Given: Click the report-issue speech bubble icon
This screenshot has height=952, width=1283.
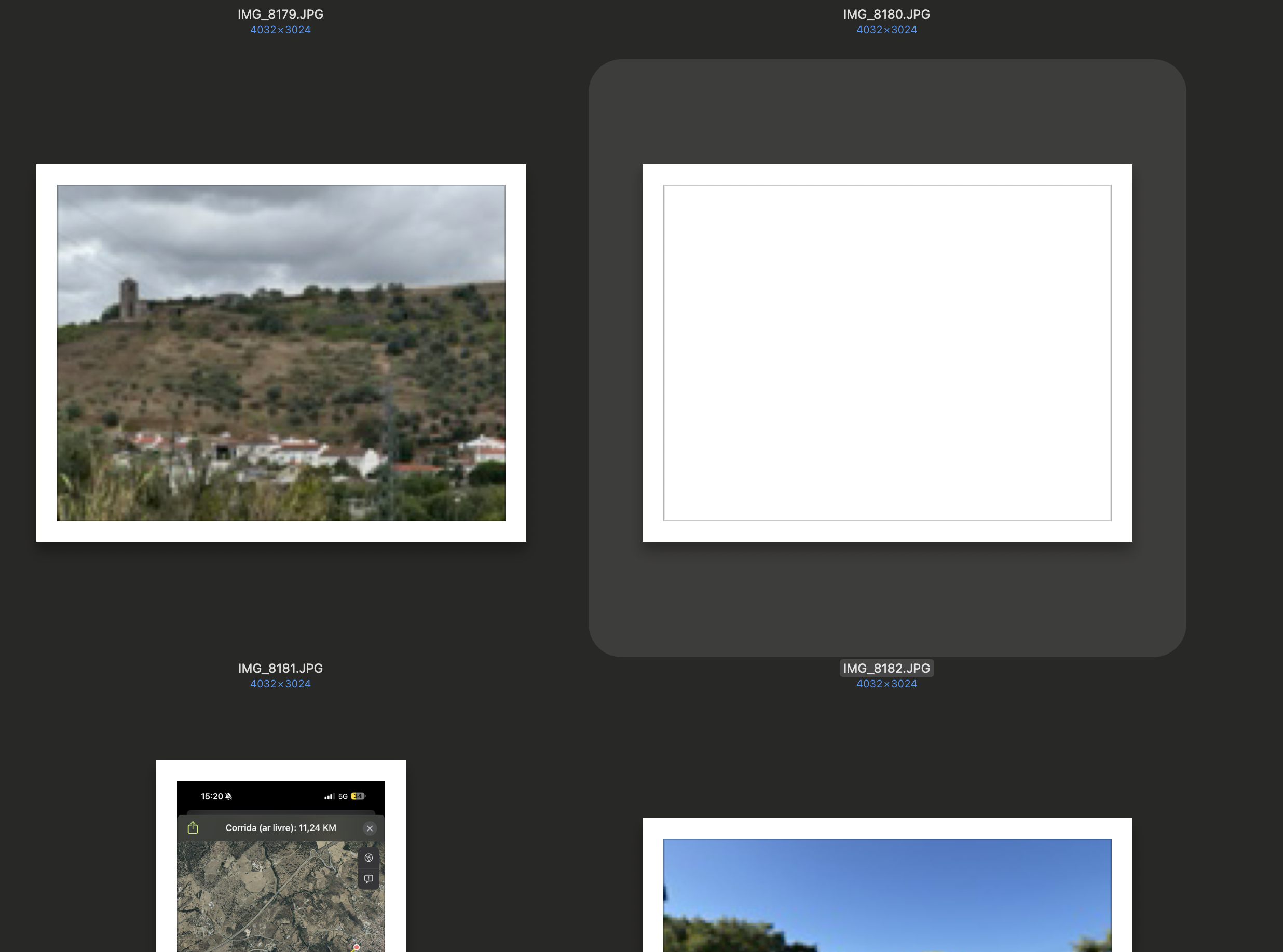Looking at the screenshot, I should 368,879.
